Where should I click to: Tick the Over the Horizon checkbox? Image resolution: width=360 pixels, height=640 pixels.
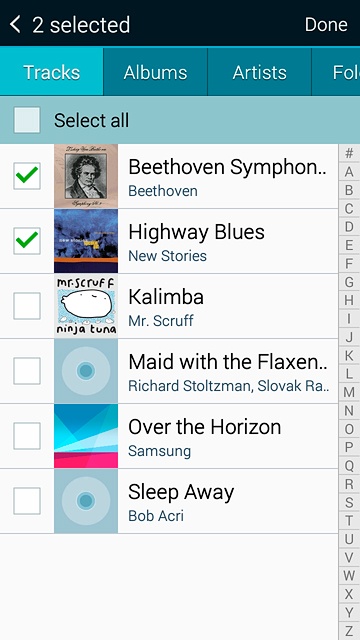click(x=27, y=436)
